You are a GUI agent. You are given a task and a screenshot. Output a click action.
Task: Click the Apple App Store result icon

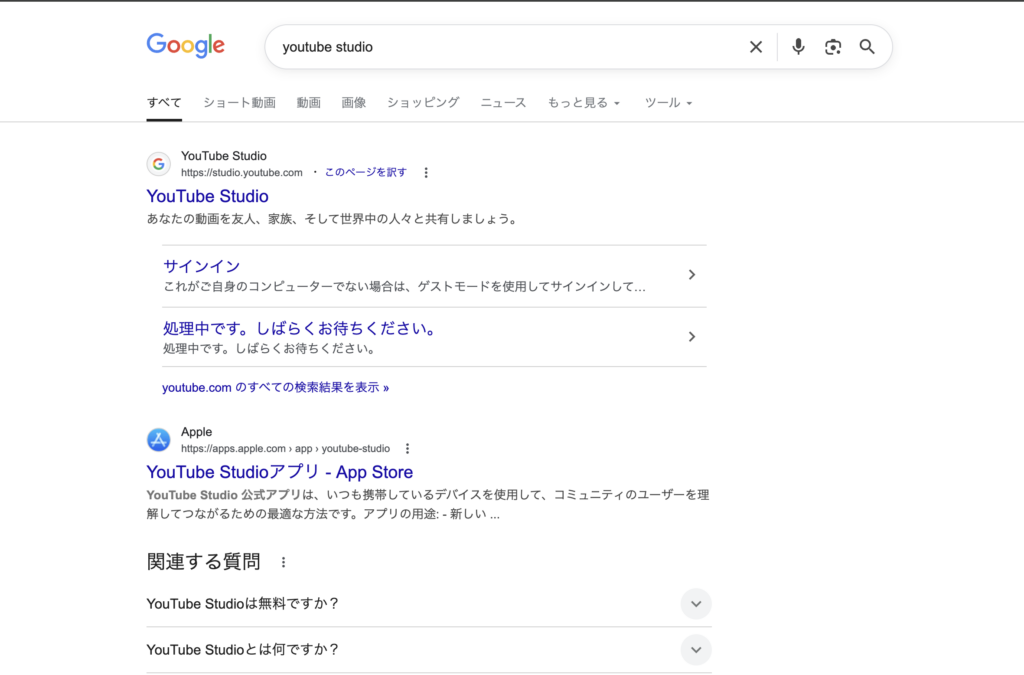pos(159,440)
